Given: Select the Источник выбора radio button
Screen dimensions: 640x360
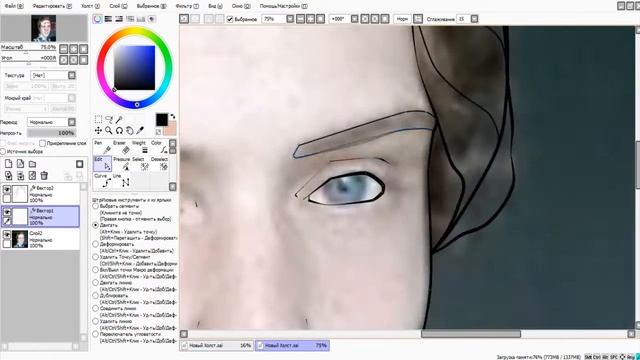Looking at the screenshot, I should (x=3, y=151).
